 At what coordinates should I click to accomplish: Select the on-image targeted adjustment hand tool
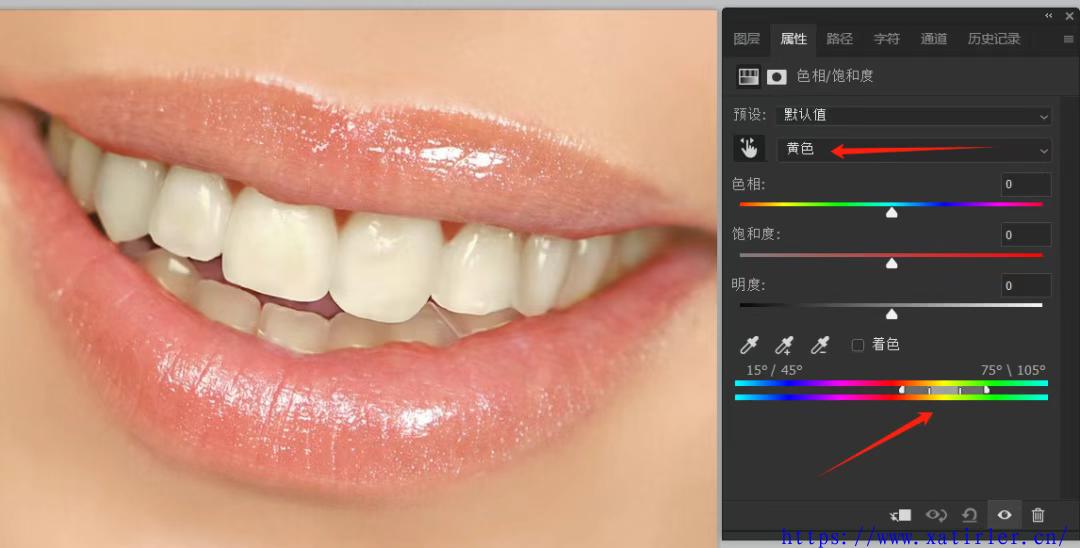click(x=747, y=149)
